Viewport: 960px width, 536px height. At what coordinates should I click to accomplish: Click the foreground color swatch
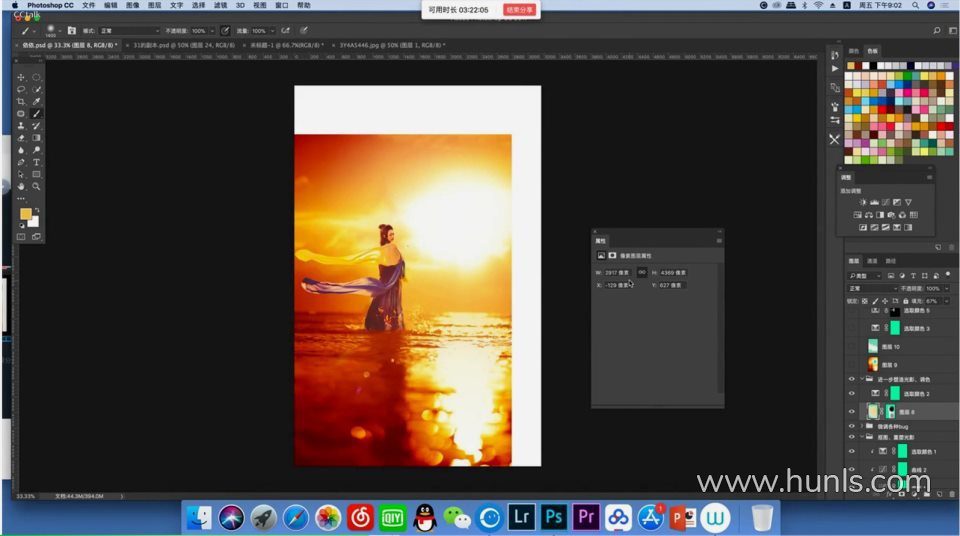point(25,213)
